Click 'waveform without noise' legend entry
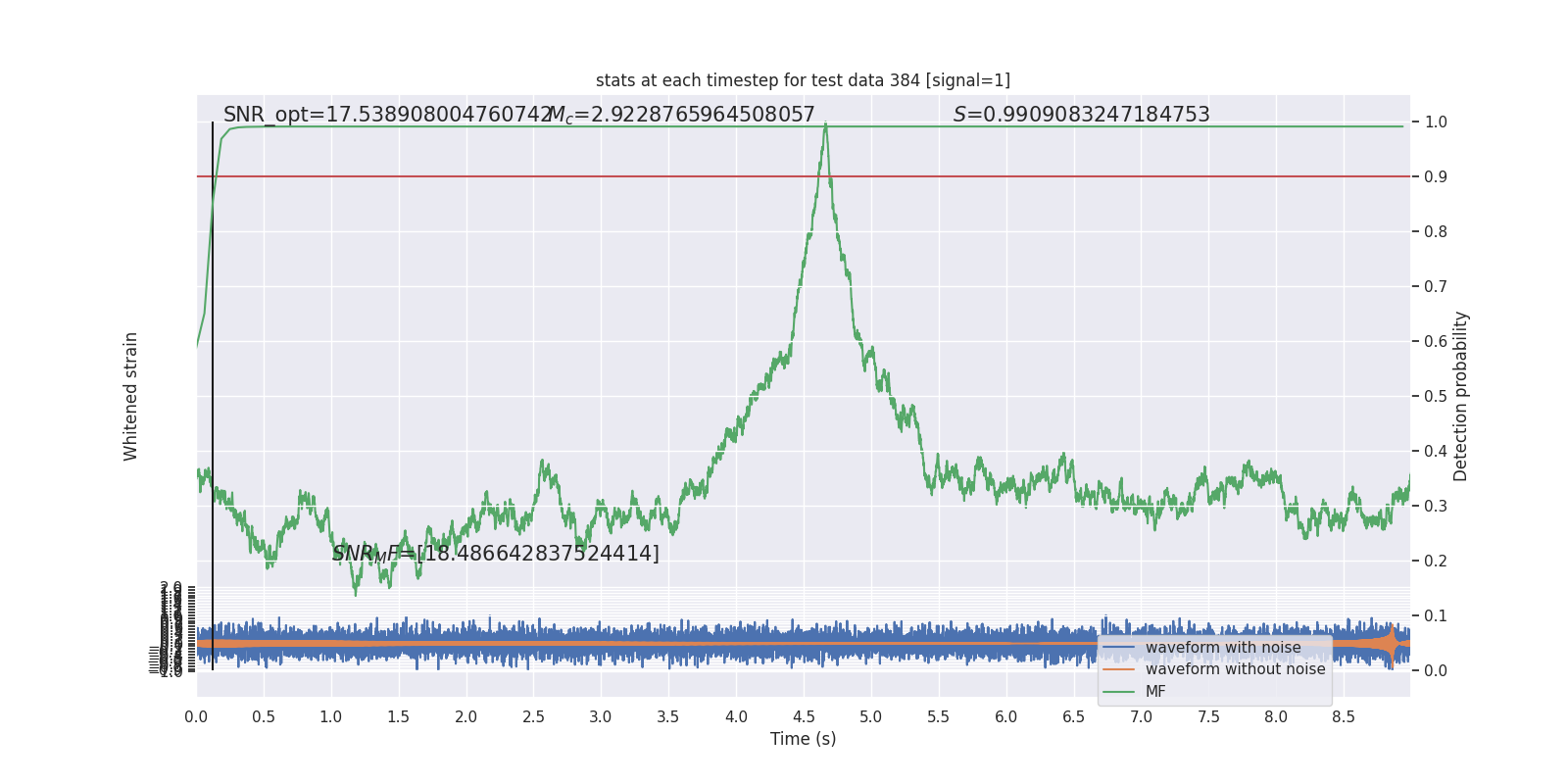 click(1235, 669)
